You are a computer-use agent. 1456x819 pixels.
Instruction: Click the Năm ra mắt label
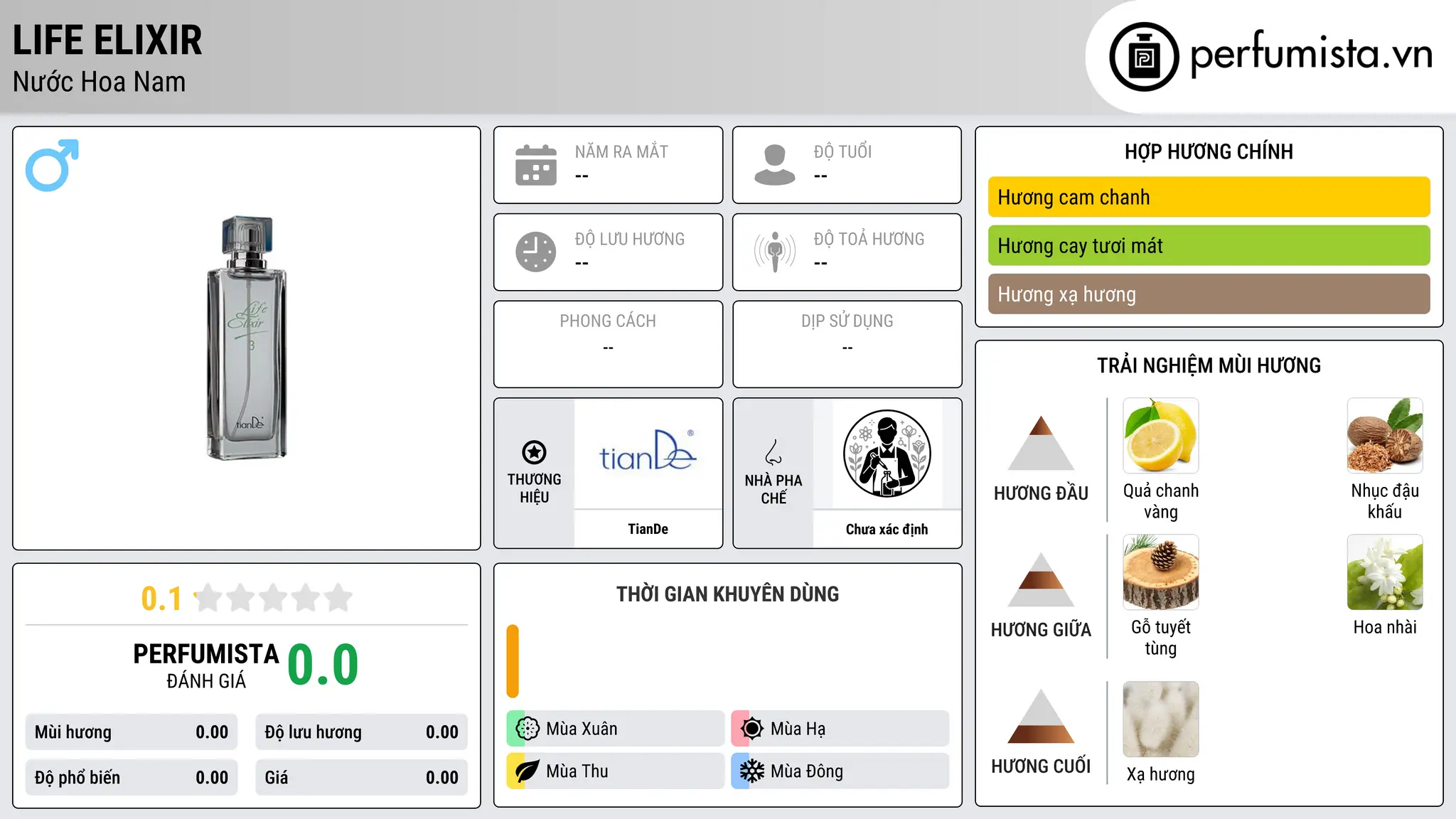click(621, 151)
